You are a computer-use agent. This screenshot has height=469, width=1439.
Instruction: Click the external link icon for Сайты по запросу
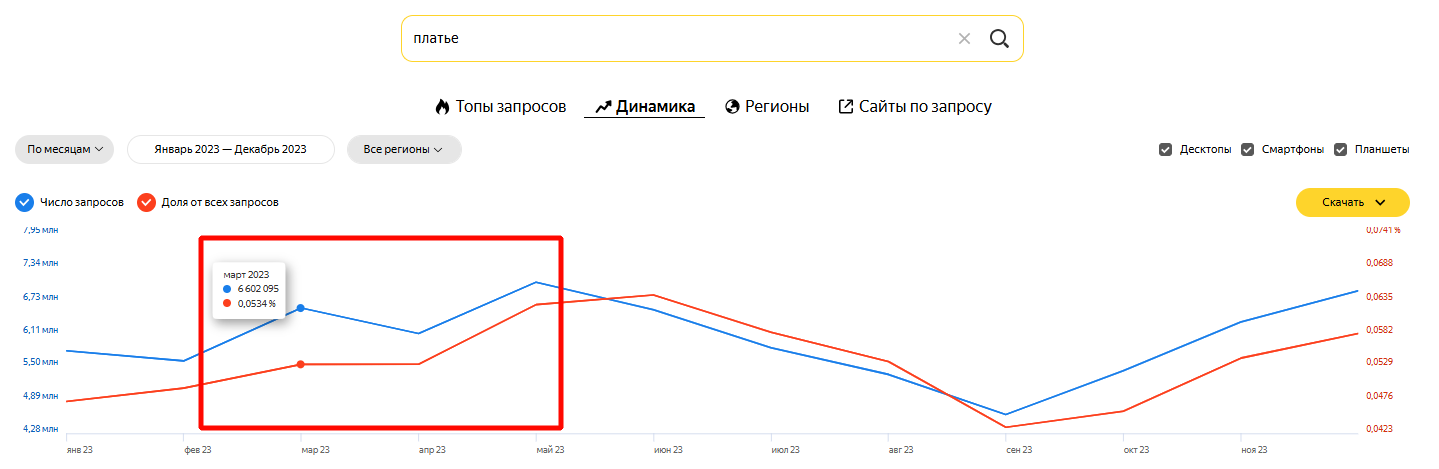[846, 107]
